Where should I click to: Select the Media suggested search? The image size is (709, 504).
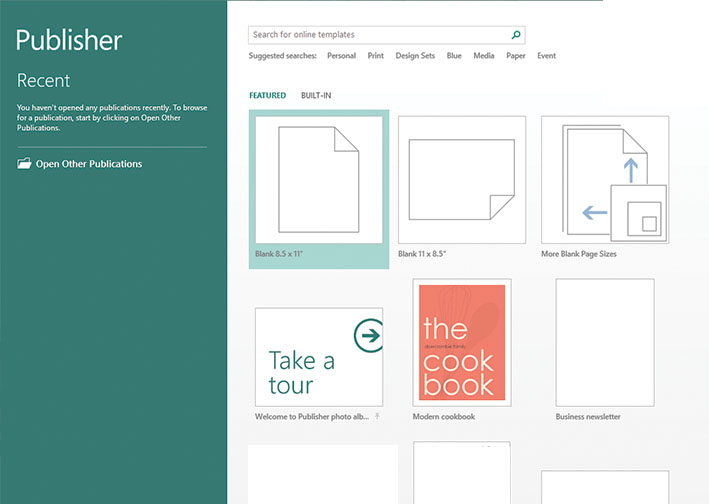coord(484,56)
